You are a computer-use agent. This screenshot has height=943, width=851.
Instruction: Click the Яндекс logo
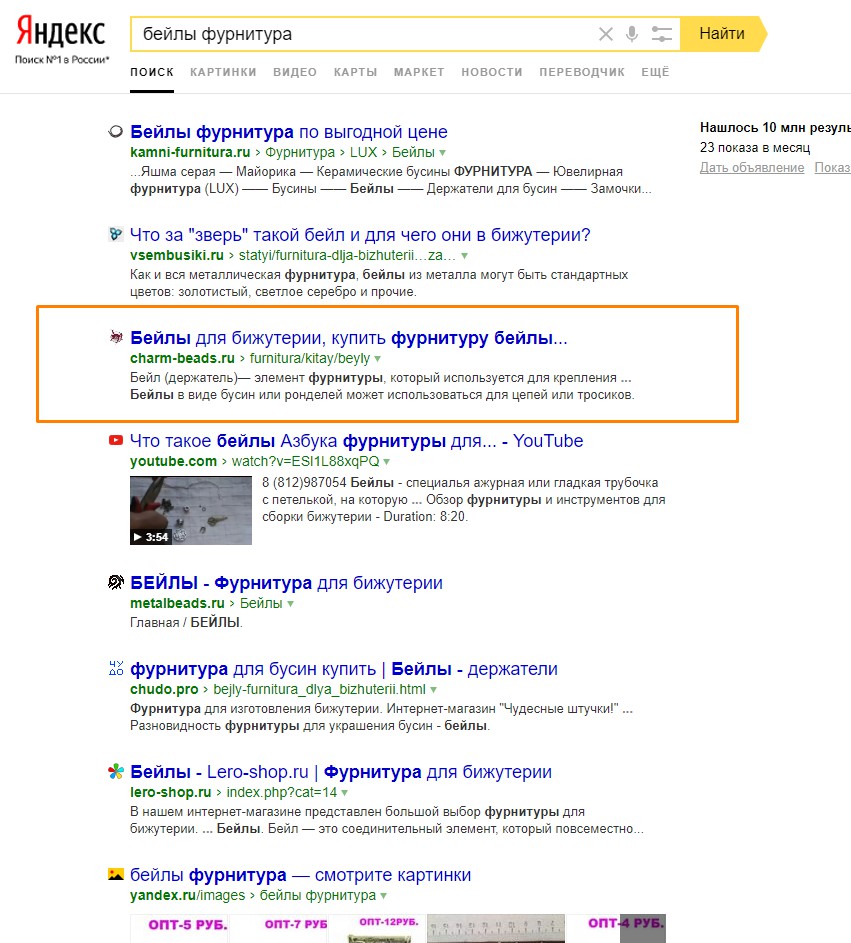[x=61, y=32]
